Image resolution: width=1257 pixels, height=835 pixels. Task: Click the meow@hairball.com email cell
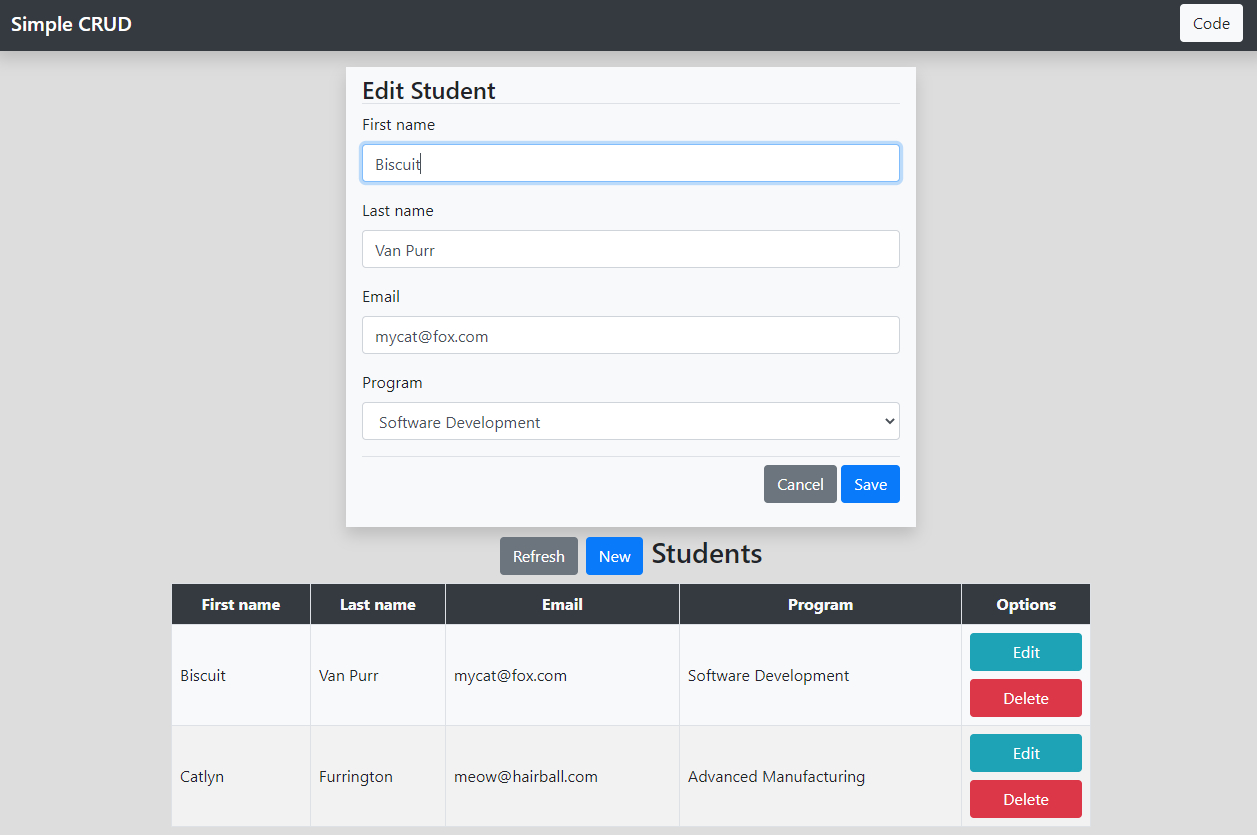pos(526,777)
